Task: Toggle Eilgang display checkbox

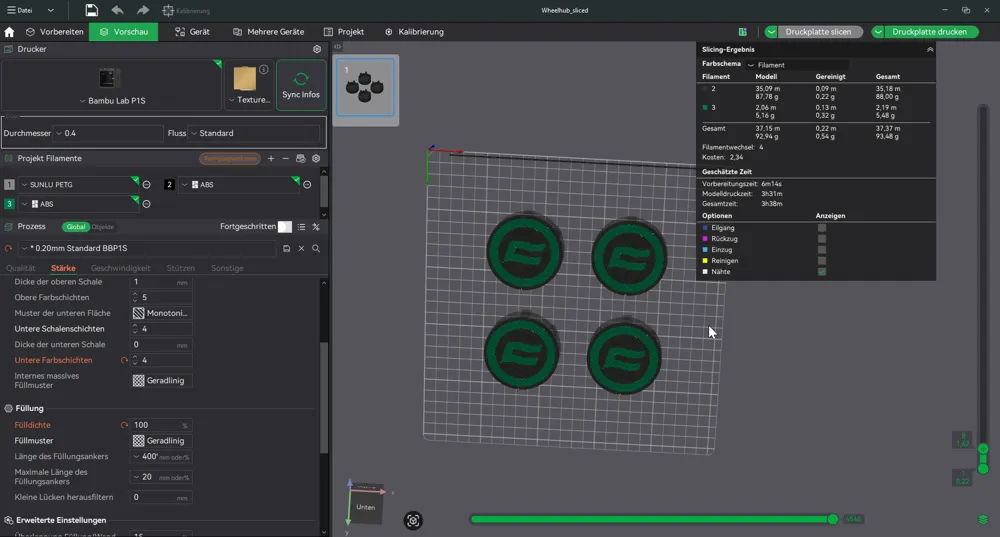Action: pos(821,228)
